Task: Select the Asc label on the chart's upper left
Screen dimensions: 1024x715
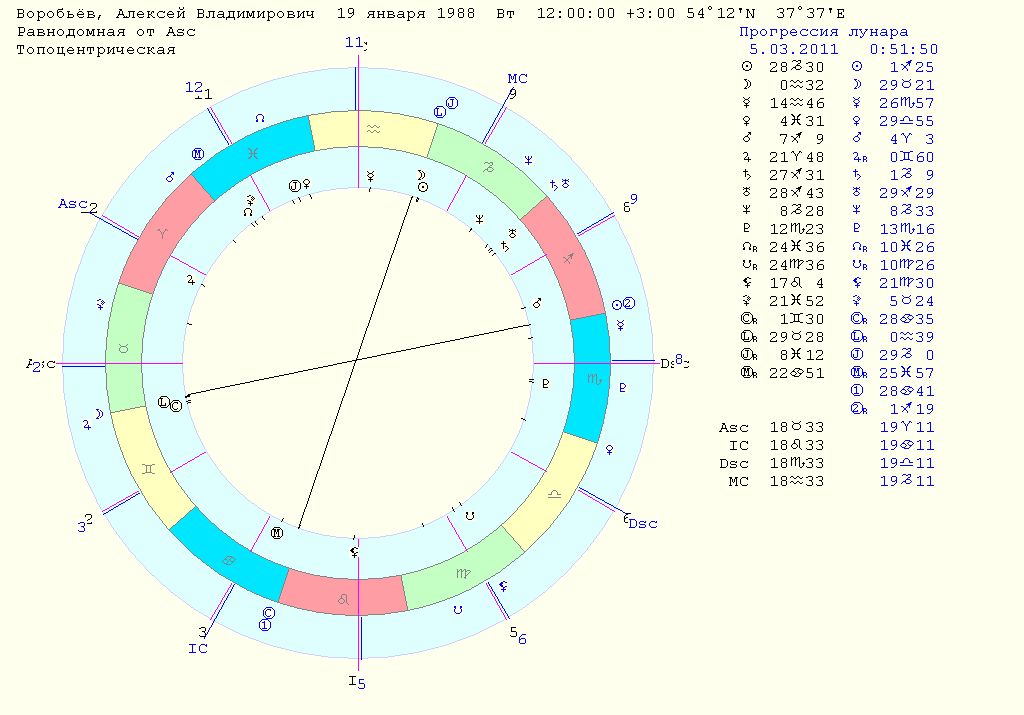Action: point(72,203)
